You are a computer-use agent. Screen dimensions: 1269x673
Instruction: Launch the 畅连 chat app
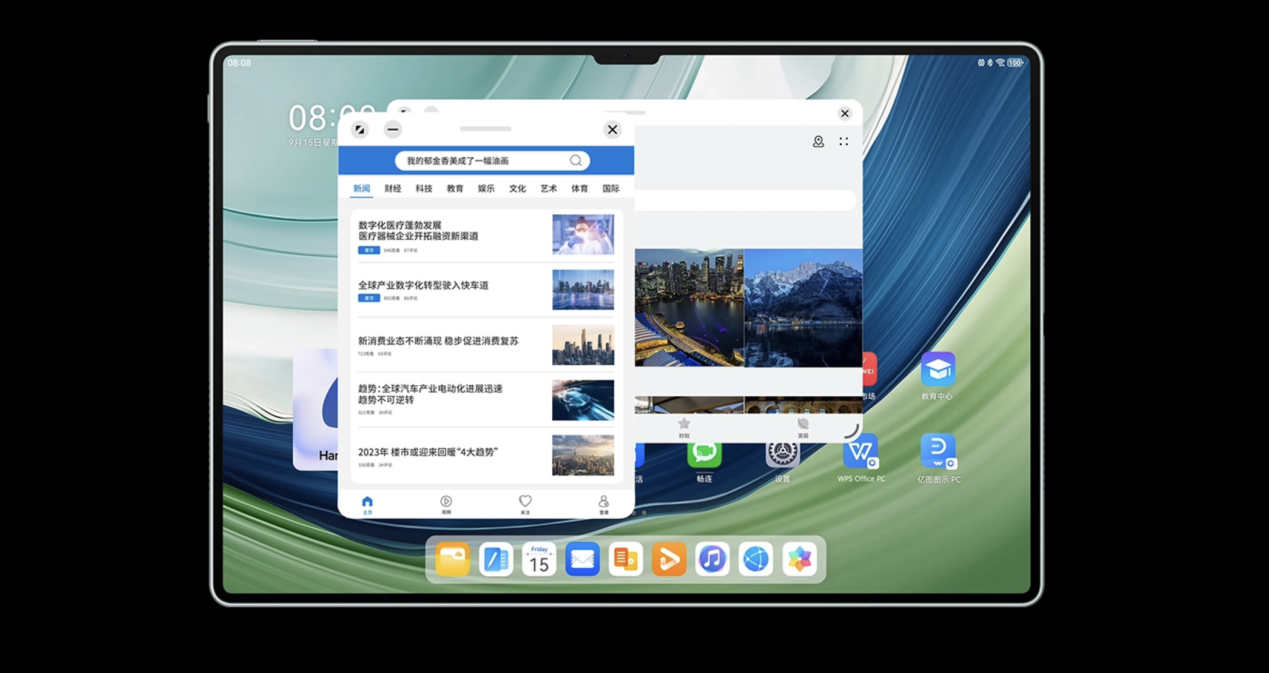(x=704, y=454)
